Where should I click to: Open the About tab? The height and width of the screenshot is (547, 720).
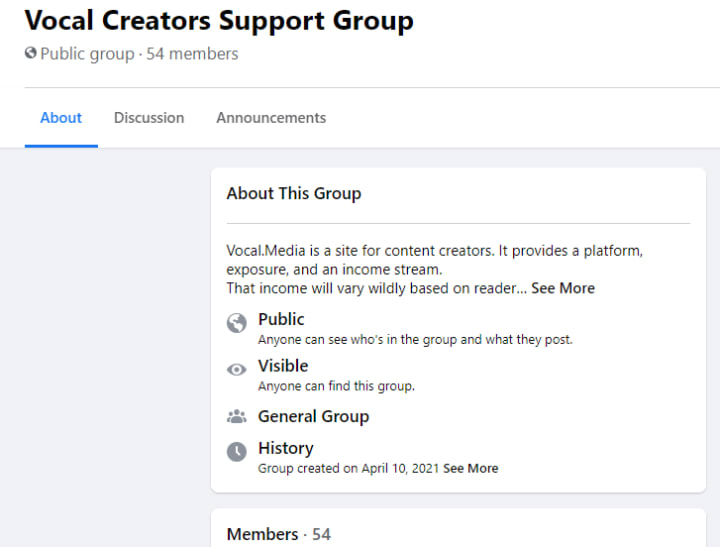point(61,118)
